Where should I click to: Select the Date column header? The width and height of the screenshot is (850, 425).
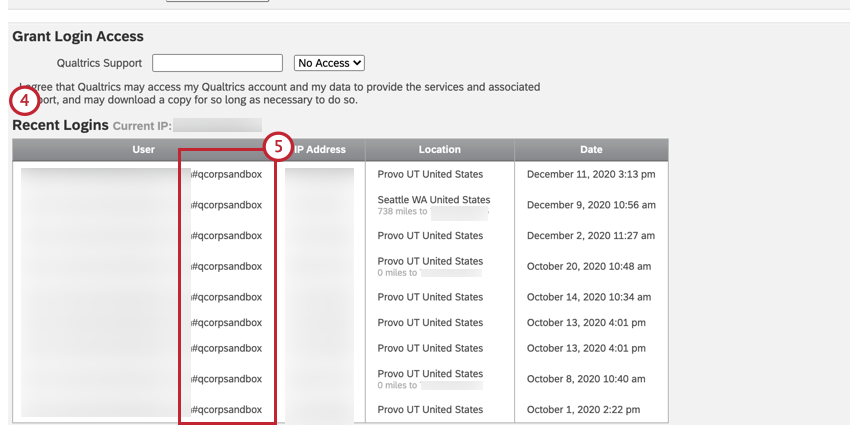(x=591, y=150)
